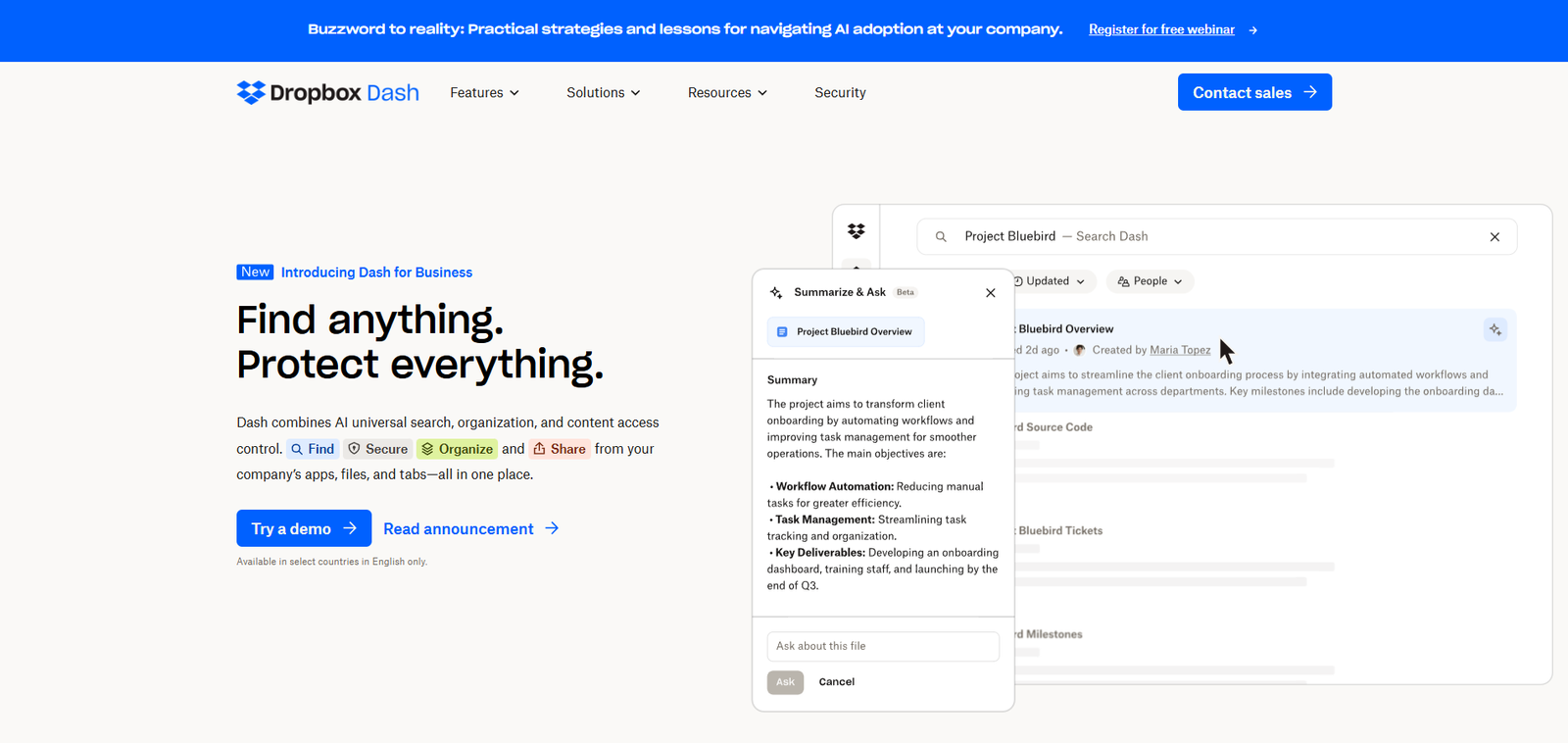Click the magnifier icon in search bar

pyautogui.click(x=941, y=237)
